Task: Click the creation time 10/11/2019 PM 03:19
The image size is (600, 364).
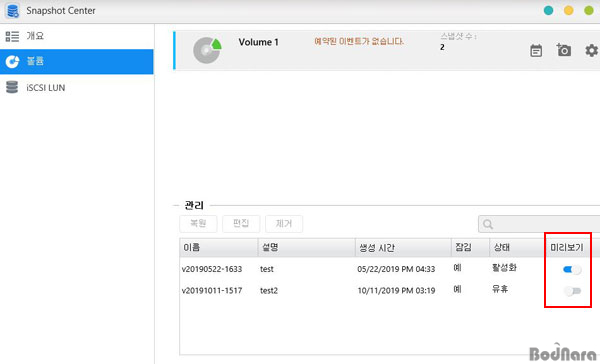Action: click(x=396, y=291)
